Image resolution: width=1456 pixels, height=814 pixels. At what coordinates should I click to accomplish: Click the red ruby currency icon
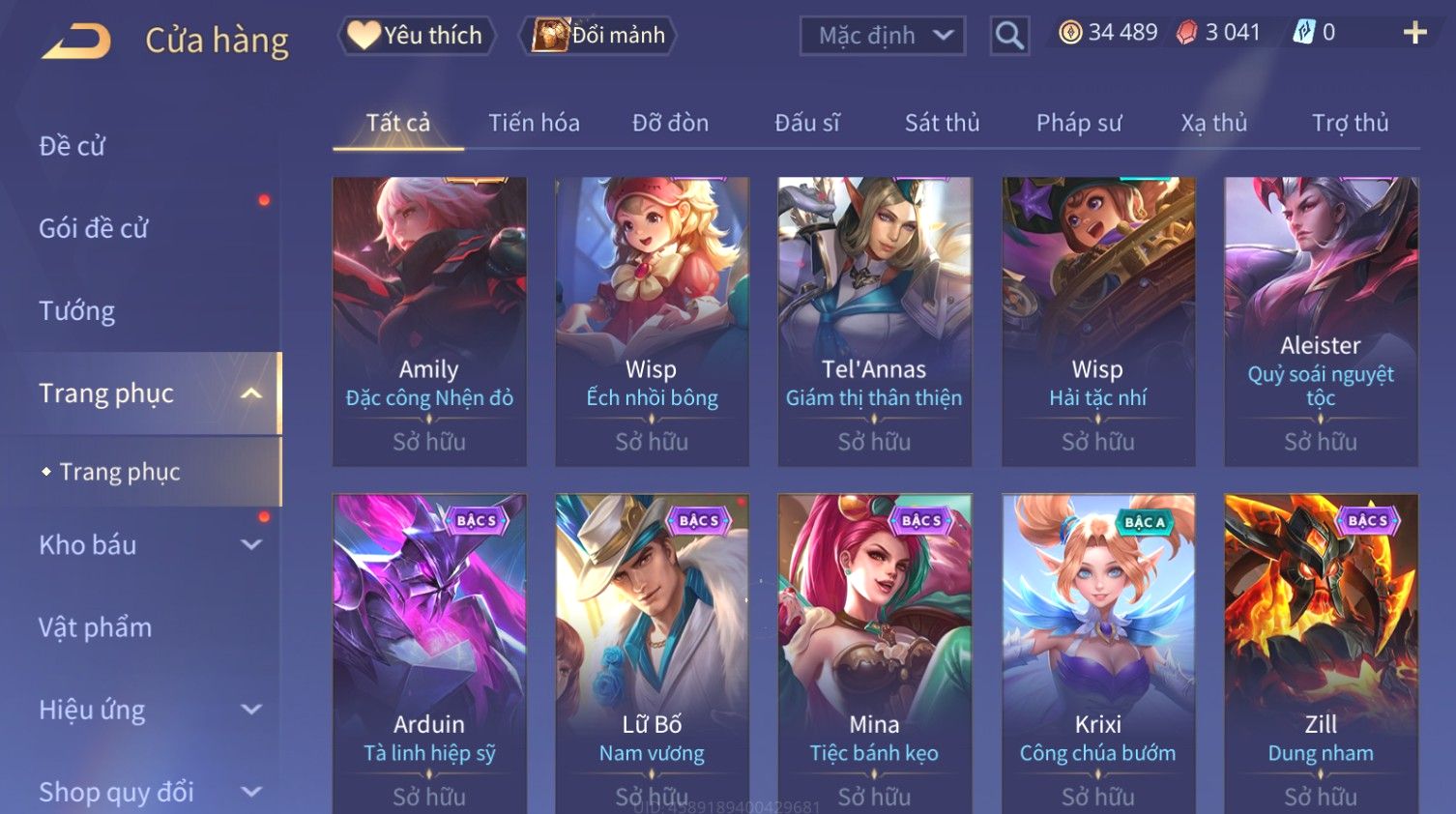(x=1186, y=33)
